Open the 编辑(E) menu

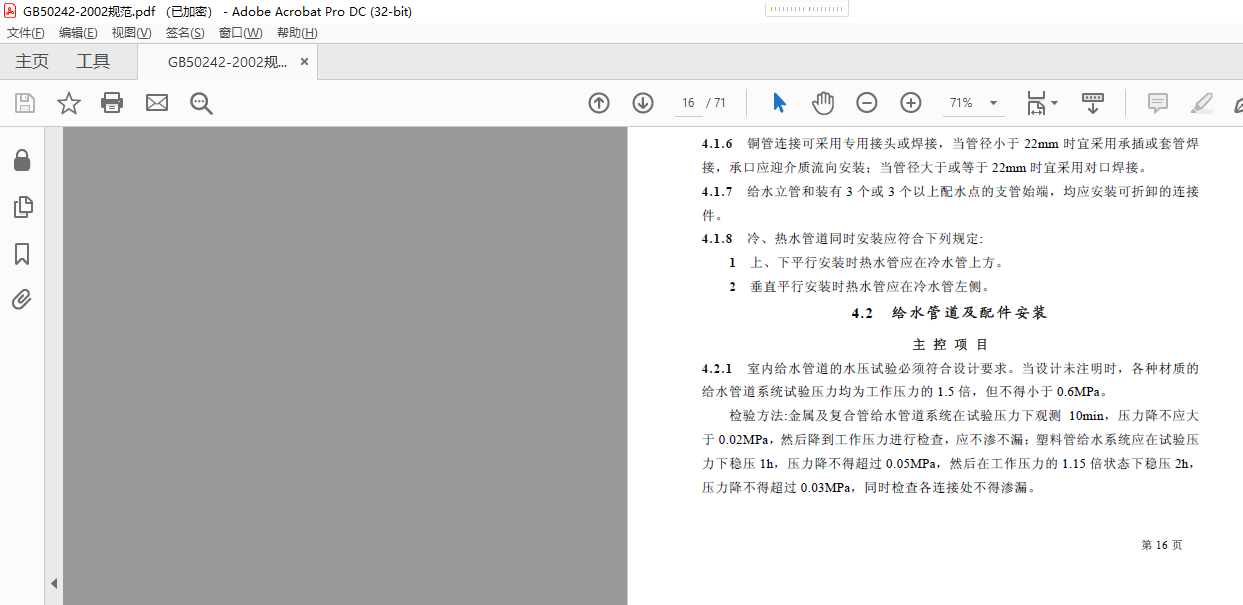tap(78, 33)
